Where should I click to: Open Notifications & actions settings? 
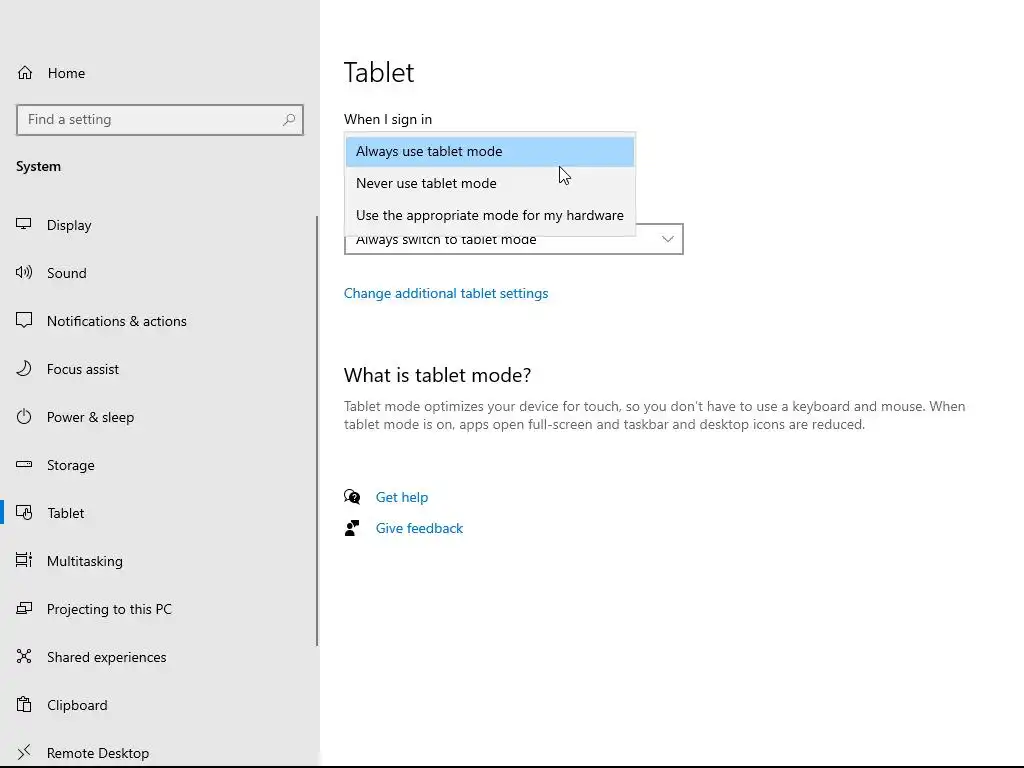(116, 321)
